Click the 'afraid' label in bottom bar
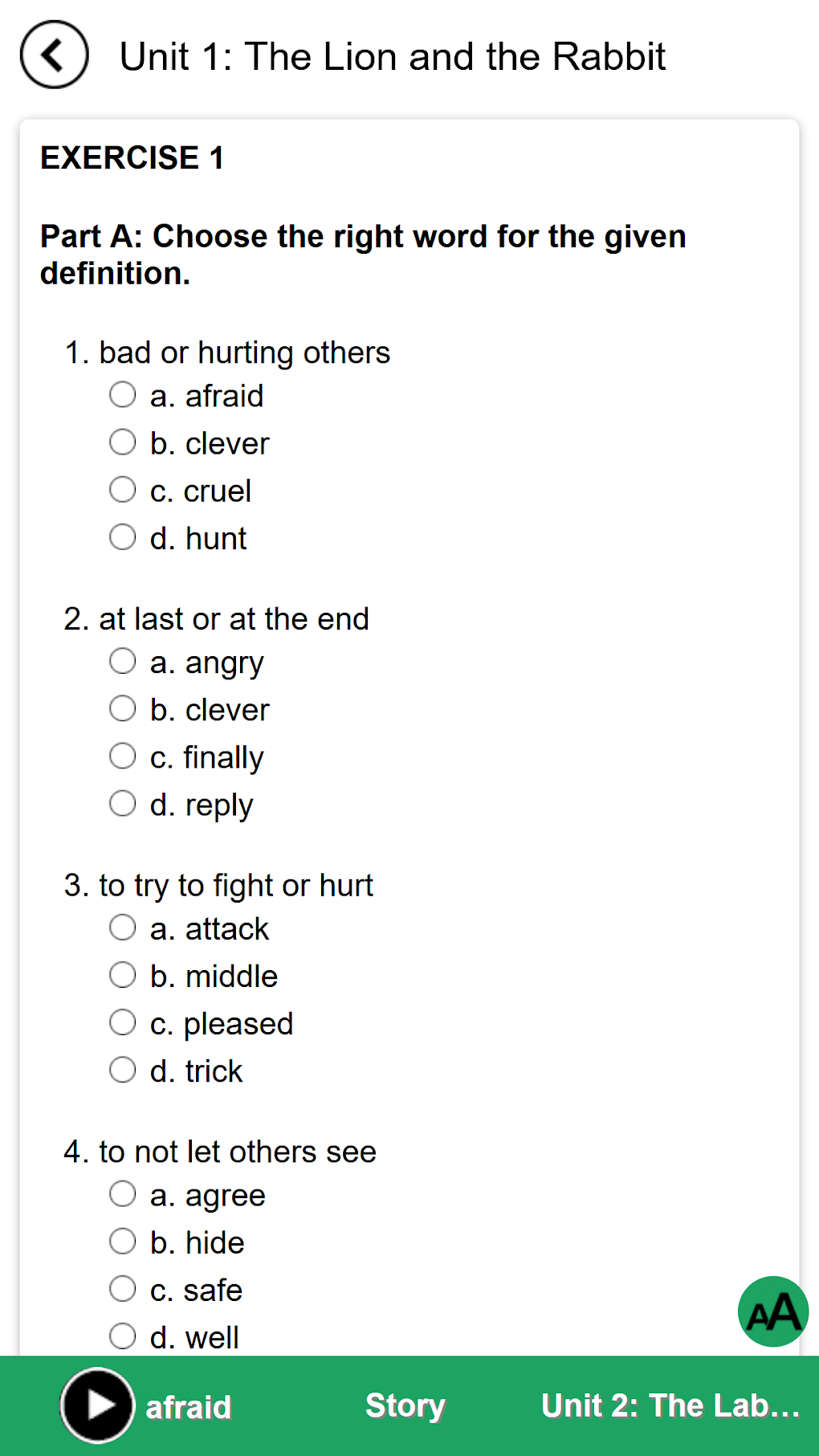819x1456 pixels. [189, 1407]
